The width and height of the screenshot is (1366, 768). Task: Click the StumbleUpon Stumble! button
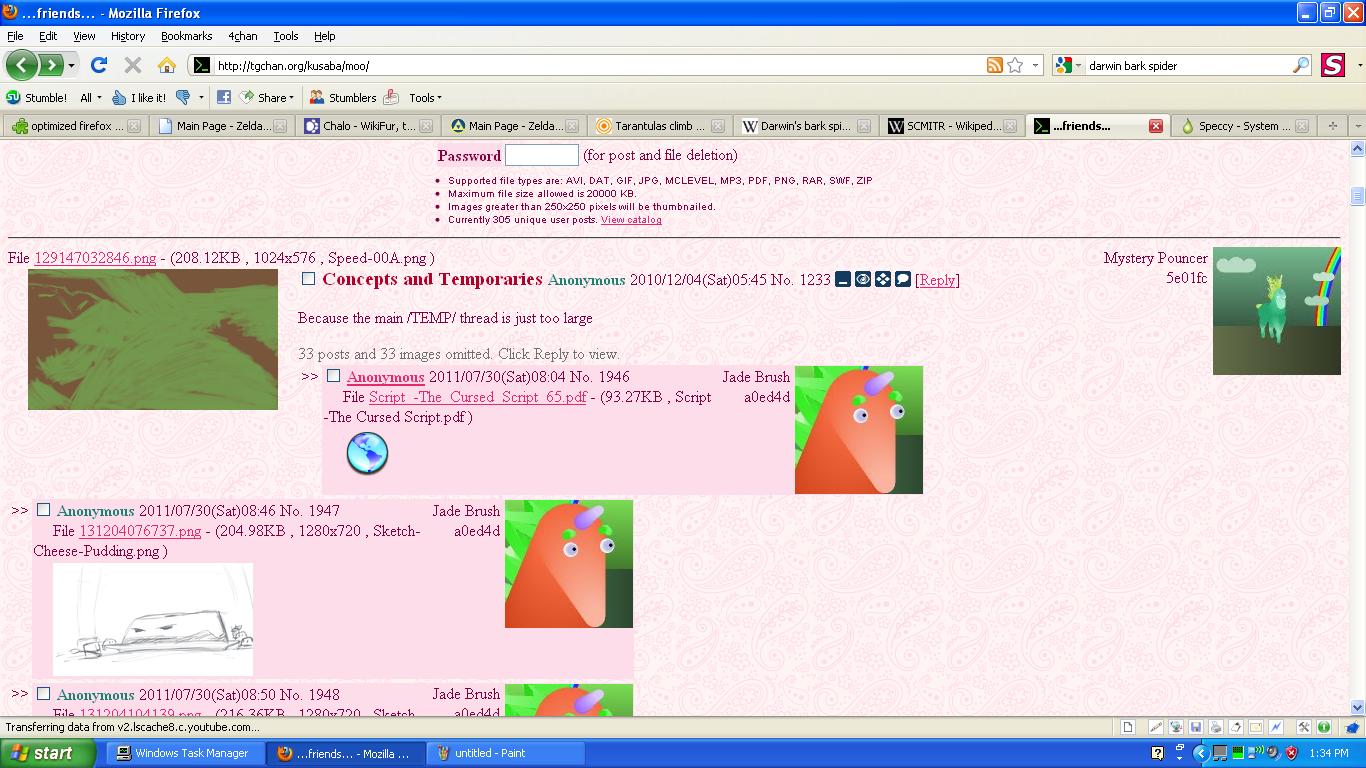click(x=37, y=98)
